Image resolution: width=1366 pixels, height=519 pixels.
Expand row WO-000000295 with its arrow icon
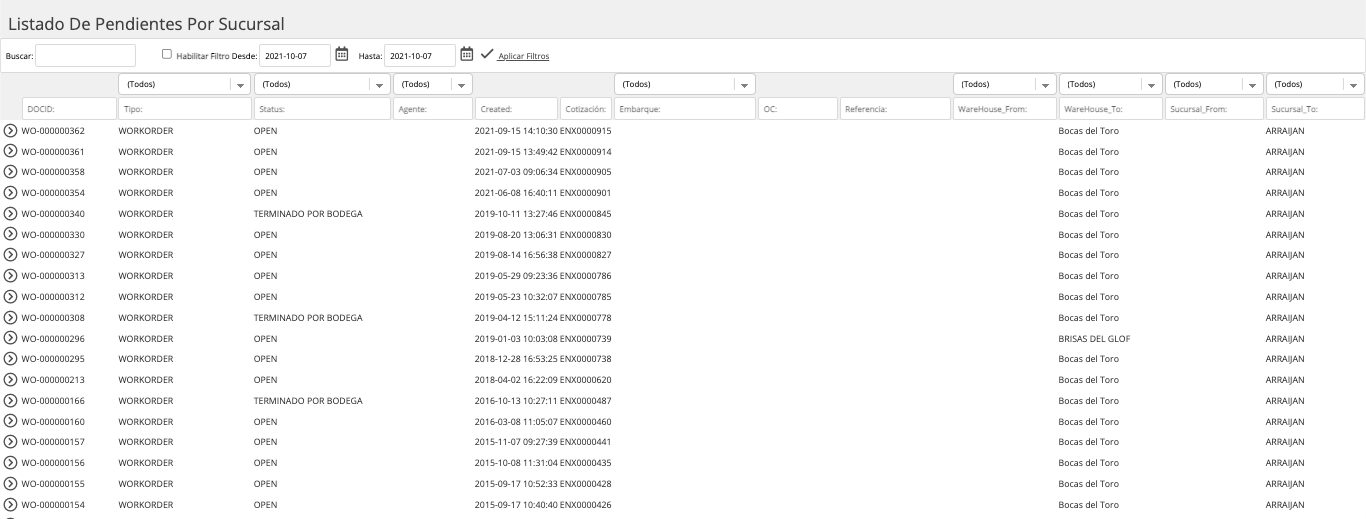tap(10, 359)
